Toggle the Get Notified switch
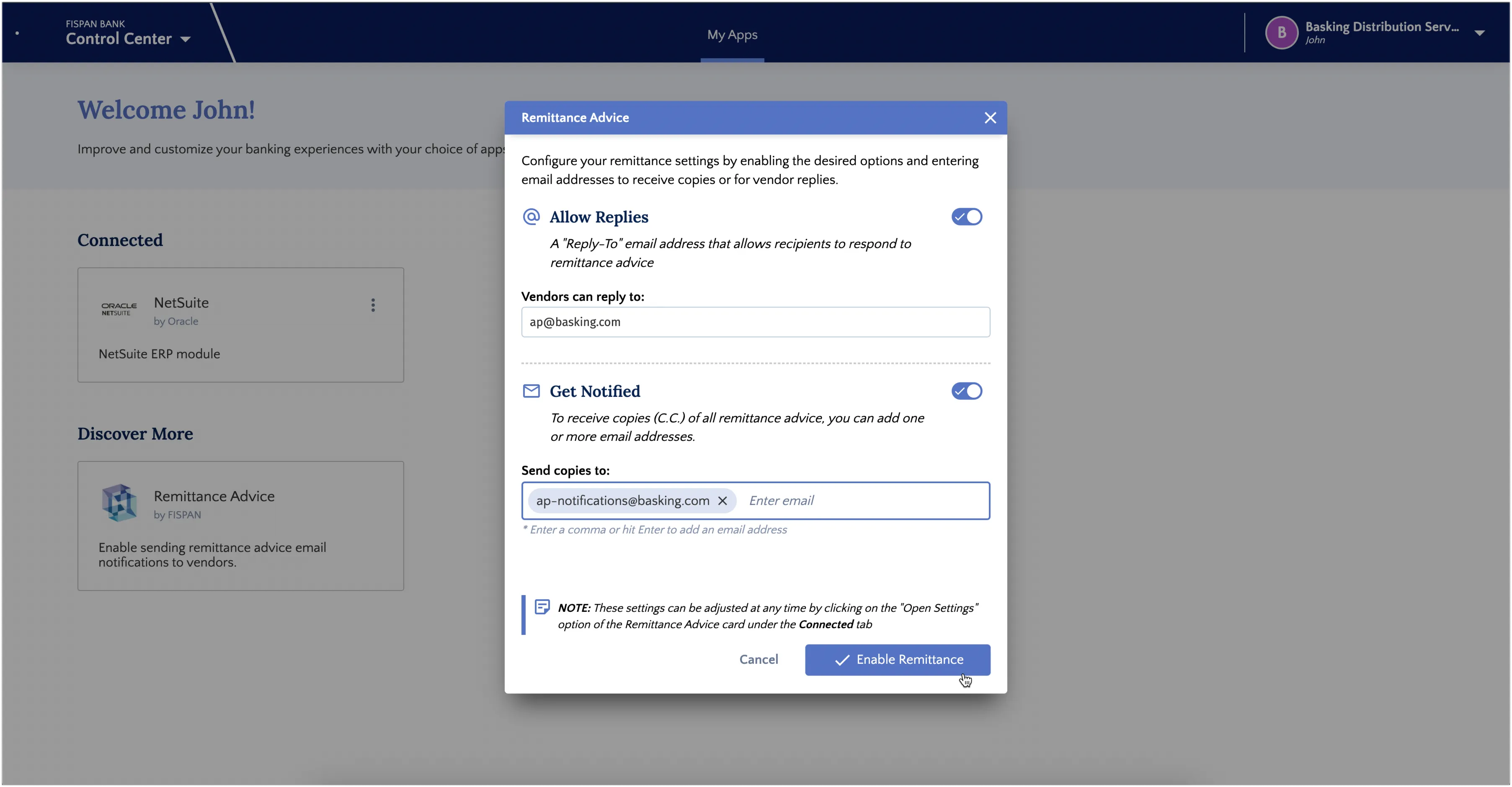Image resolution: width=1512 pixels, height=787 pixels. (966, 391)
